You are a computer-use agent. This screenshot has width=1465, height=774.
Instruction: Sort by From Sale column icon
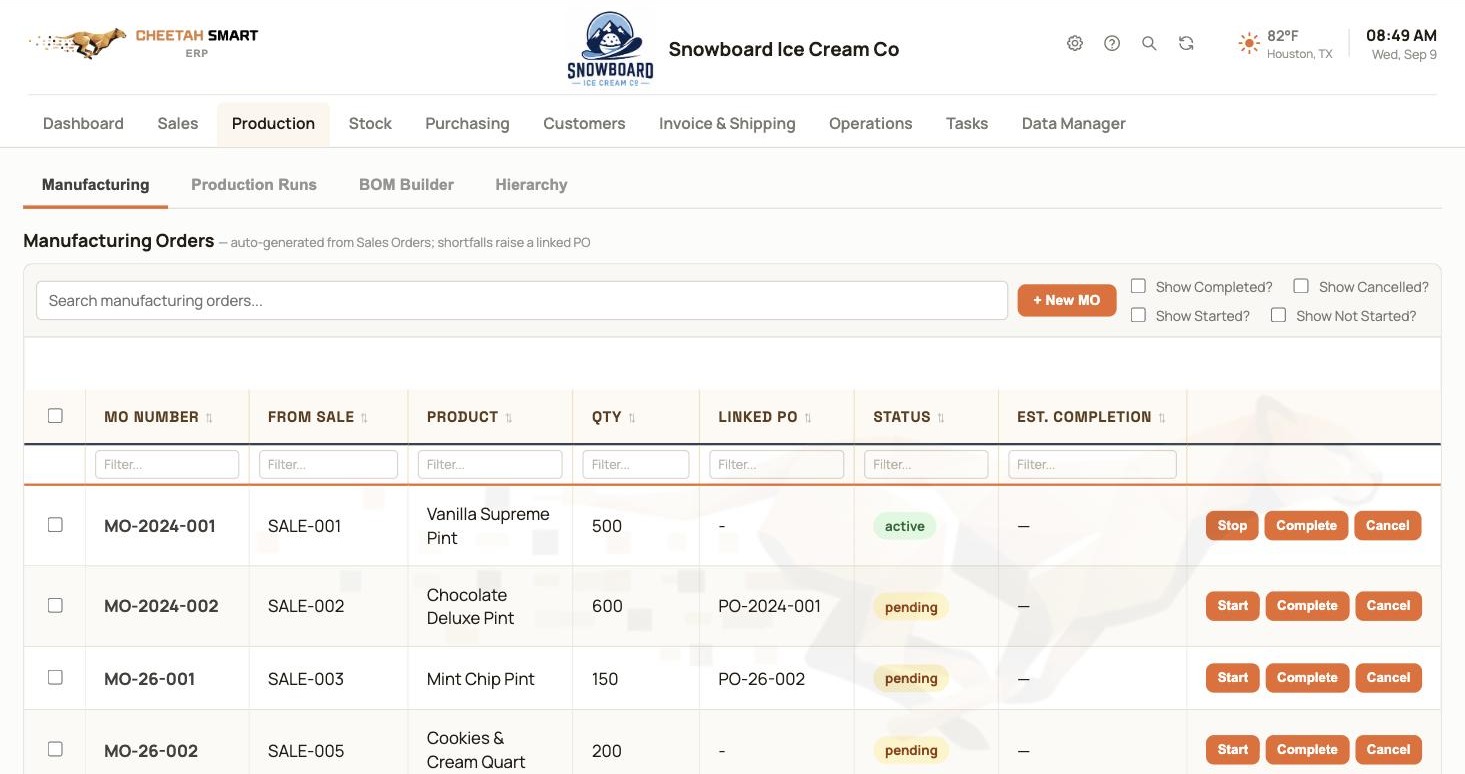[364, 418]
